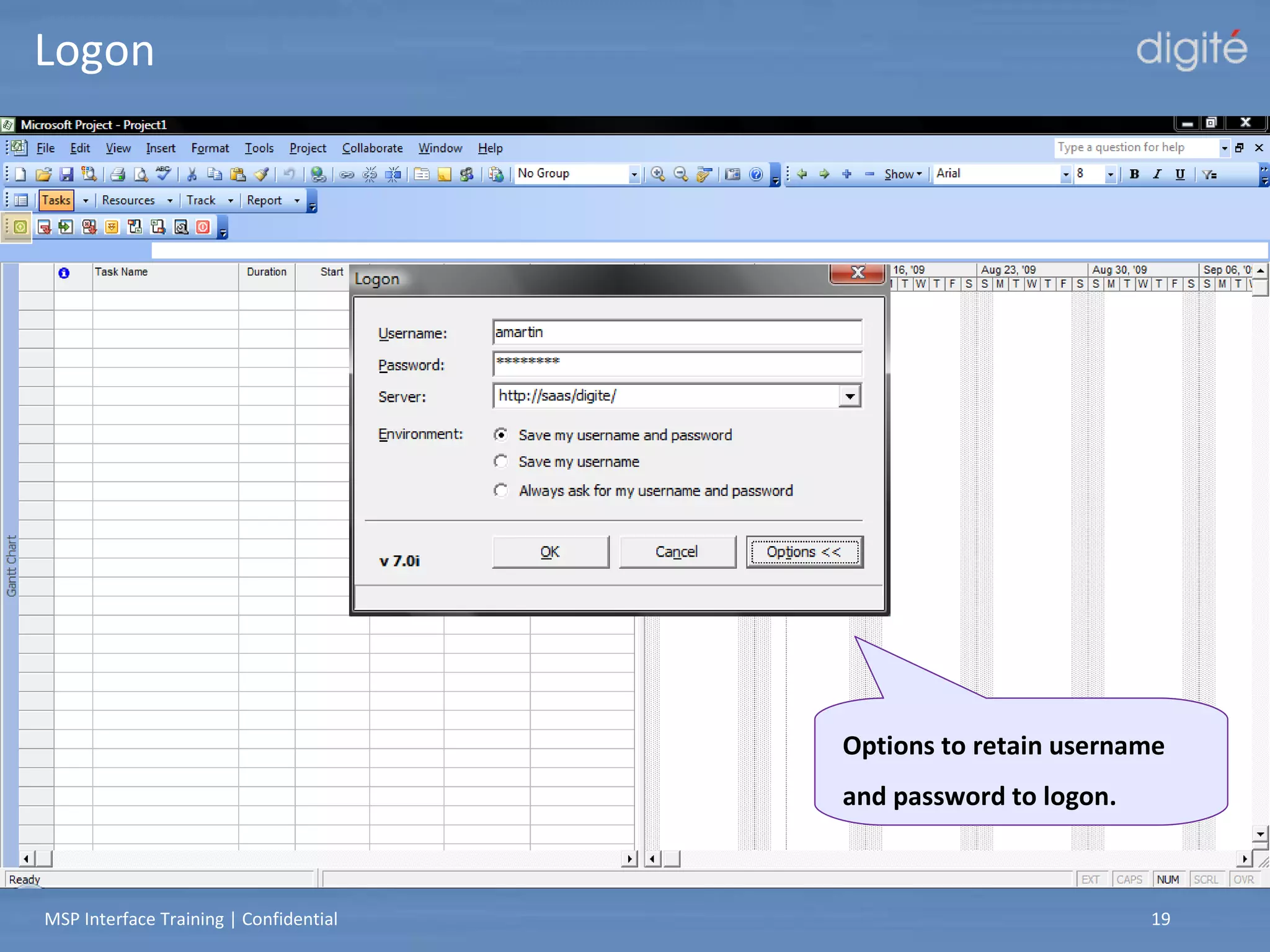
Task: Open Print Preview from the toolbar
Action: (x=141, y=174)
